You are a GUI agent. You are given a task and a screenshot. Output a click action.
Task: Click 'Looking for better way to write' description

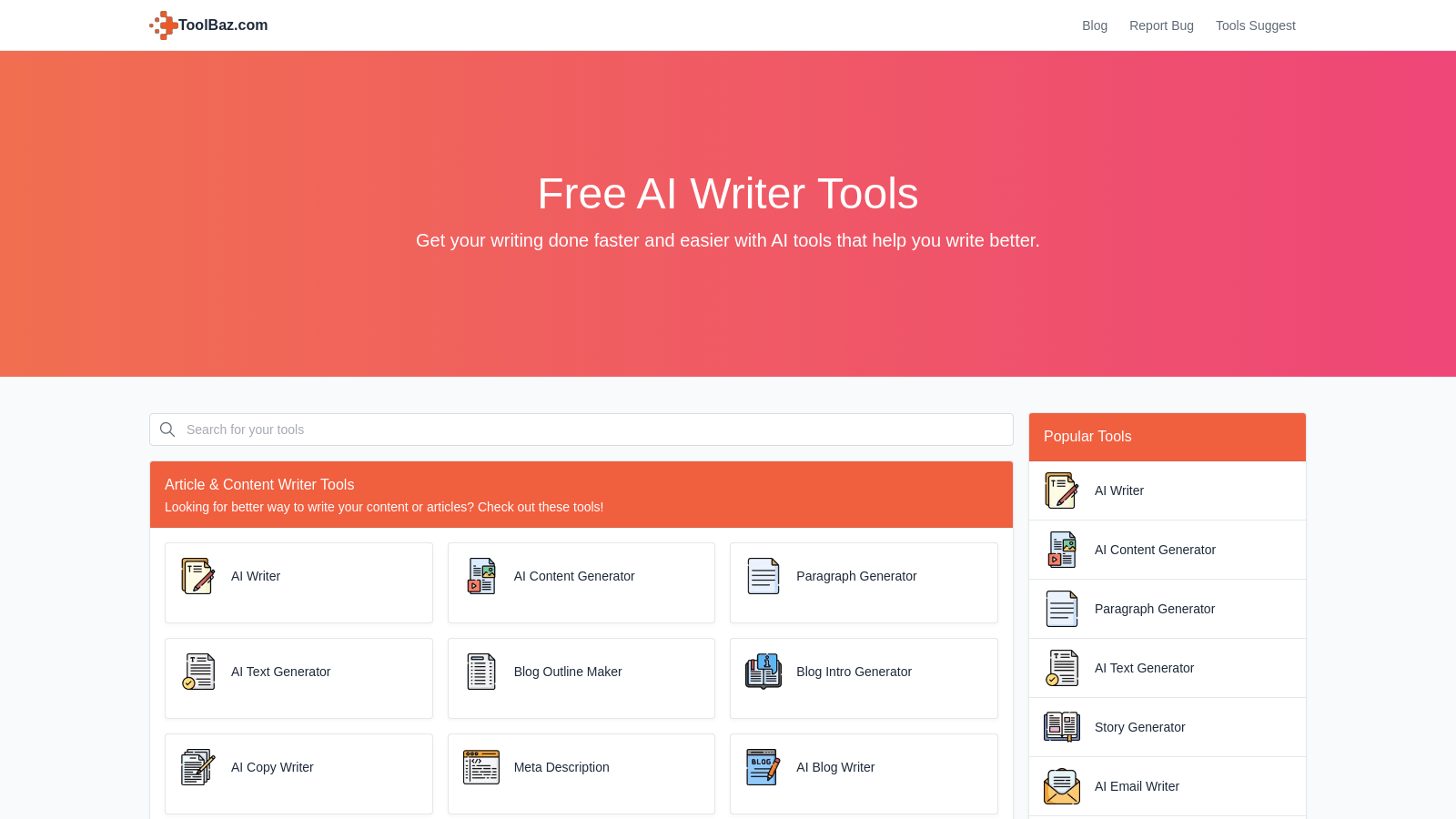point(384,507)
